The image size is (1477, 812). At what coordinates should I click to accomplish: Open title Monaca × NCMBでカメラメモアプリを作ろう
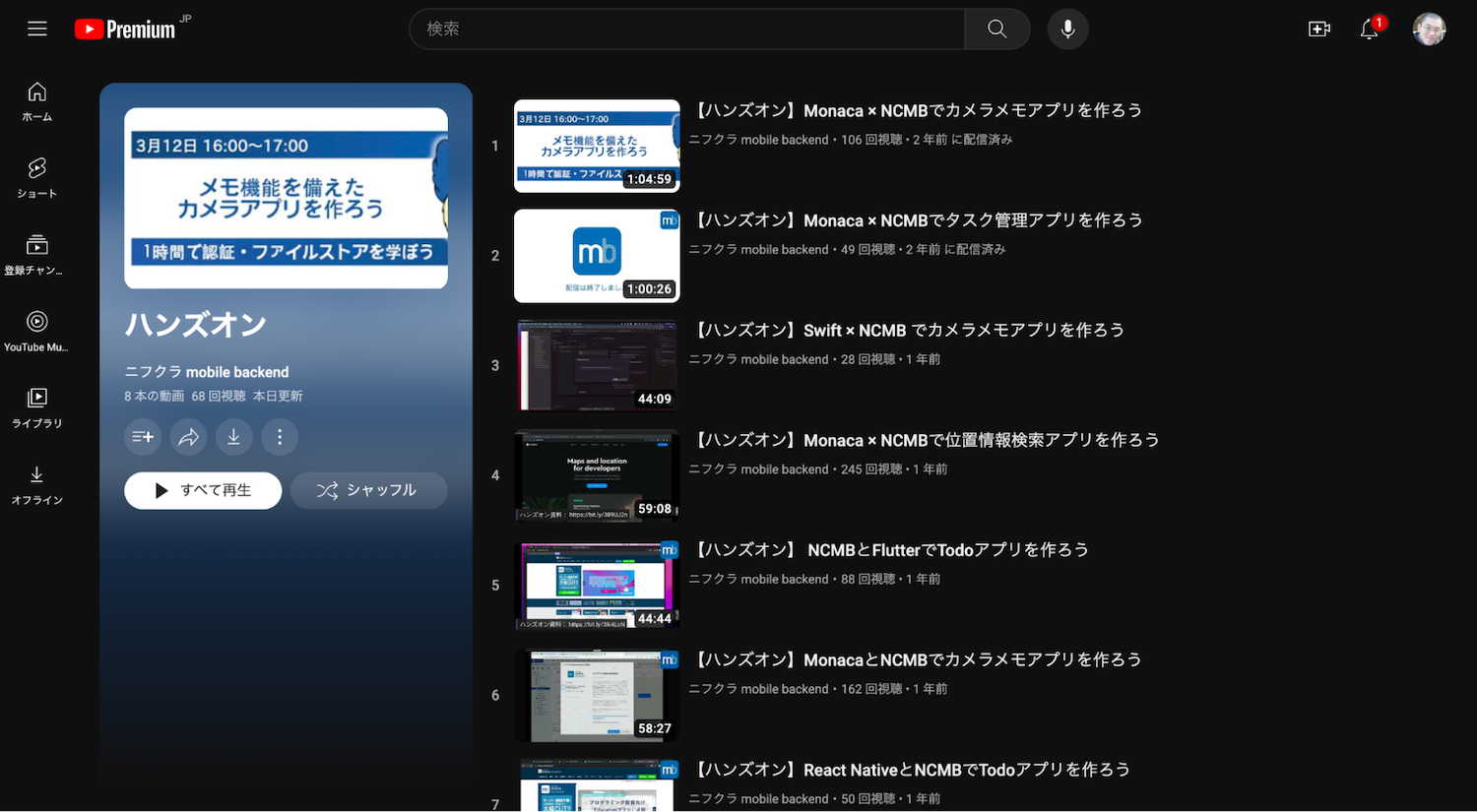point(916,110)
